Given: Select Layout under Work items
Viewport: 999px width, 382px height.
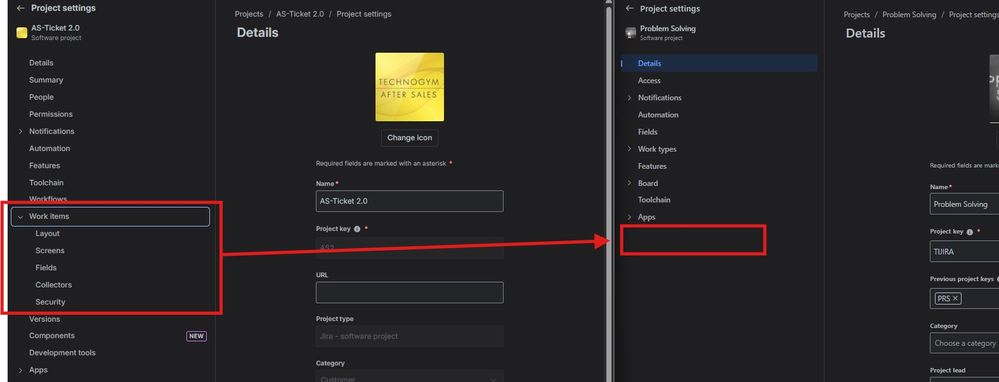Looking at the screenshot, I should coord(48,234).
